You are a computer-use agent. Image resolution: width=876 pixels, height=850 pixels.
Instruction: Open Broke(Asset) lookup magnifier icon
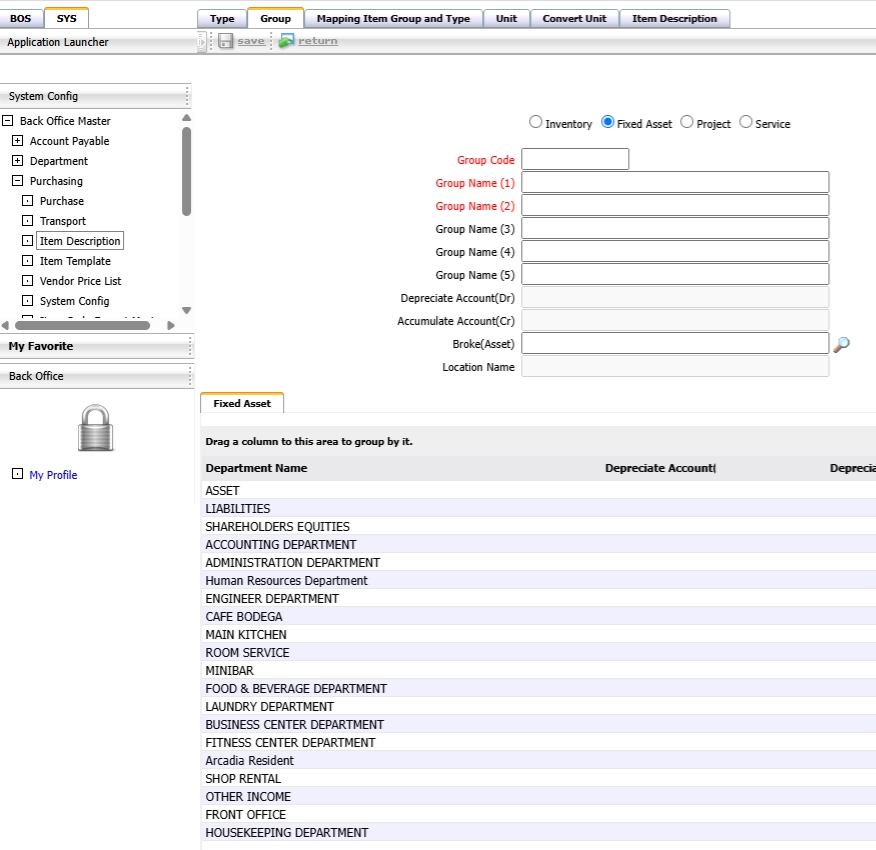point(841,344)
